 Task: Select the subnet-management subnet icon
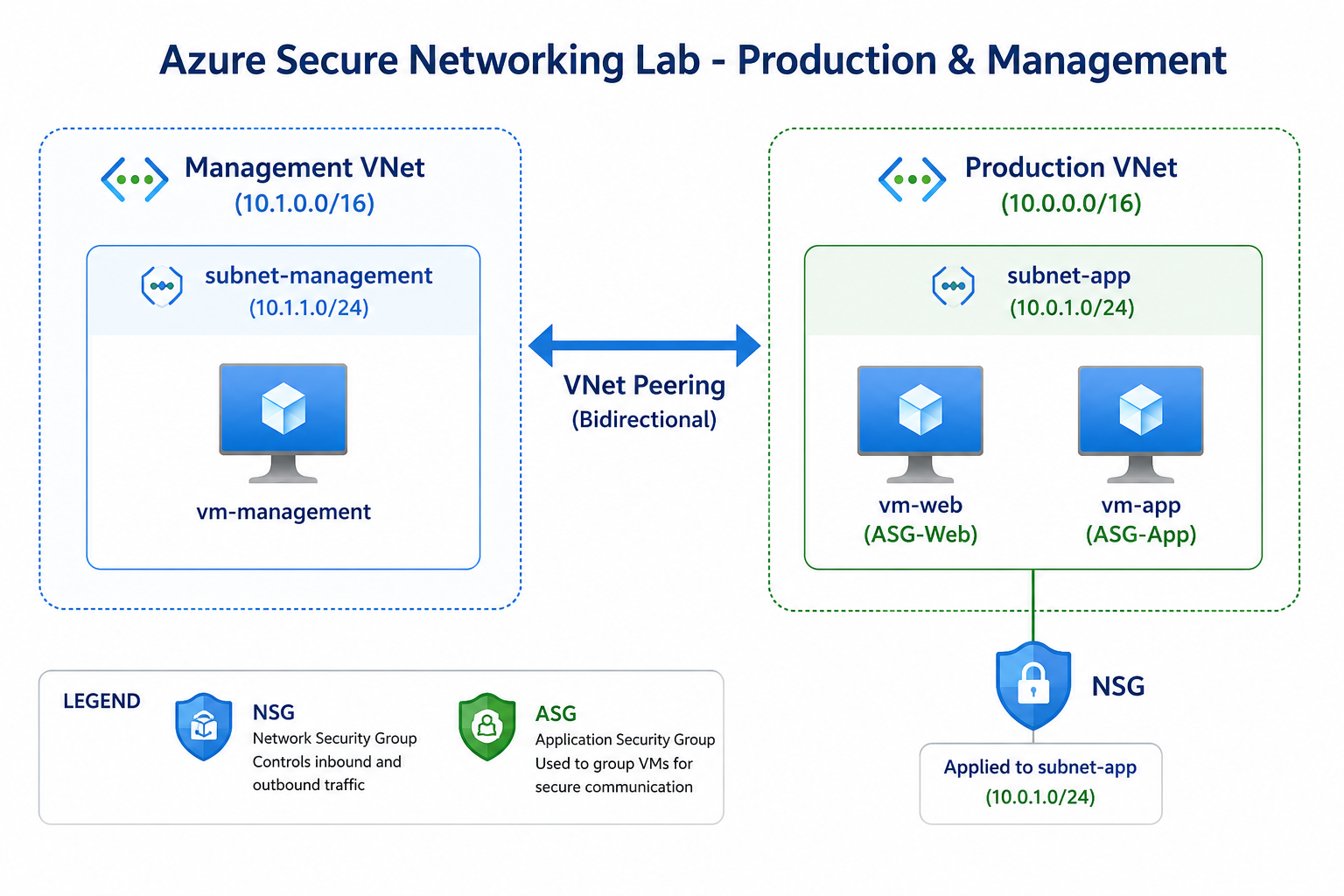(162, 286)
